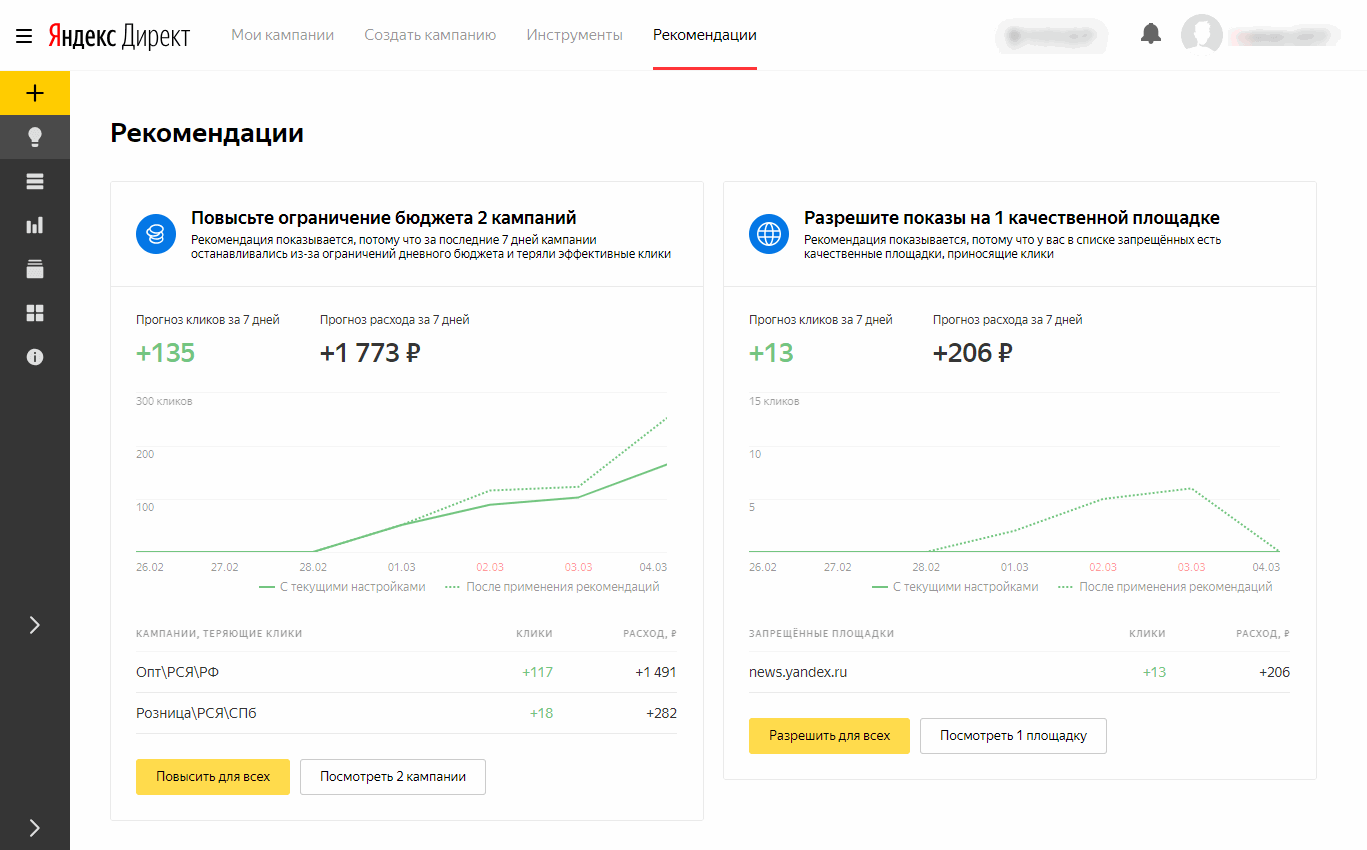Click Посмотреть 1 площадку button
This screenshot has width=1367, height=850.
[x=1013, y=736]
